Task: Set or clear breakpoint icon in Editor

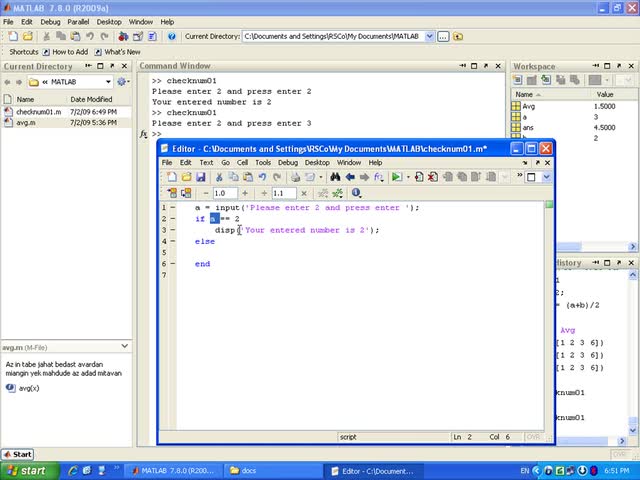Action: point(419,177)
